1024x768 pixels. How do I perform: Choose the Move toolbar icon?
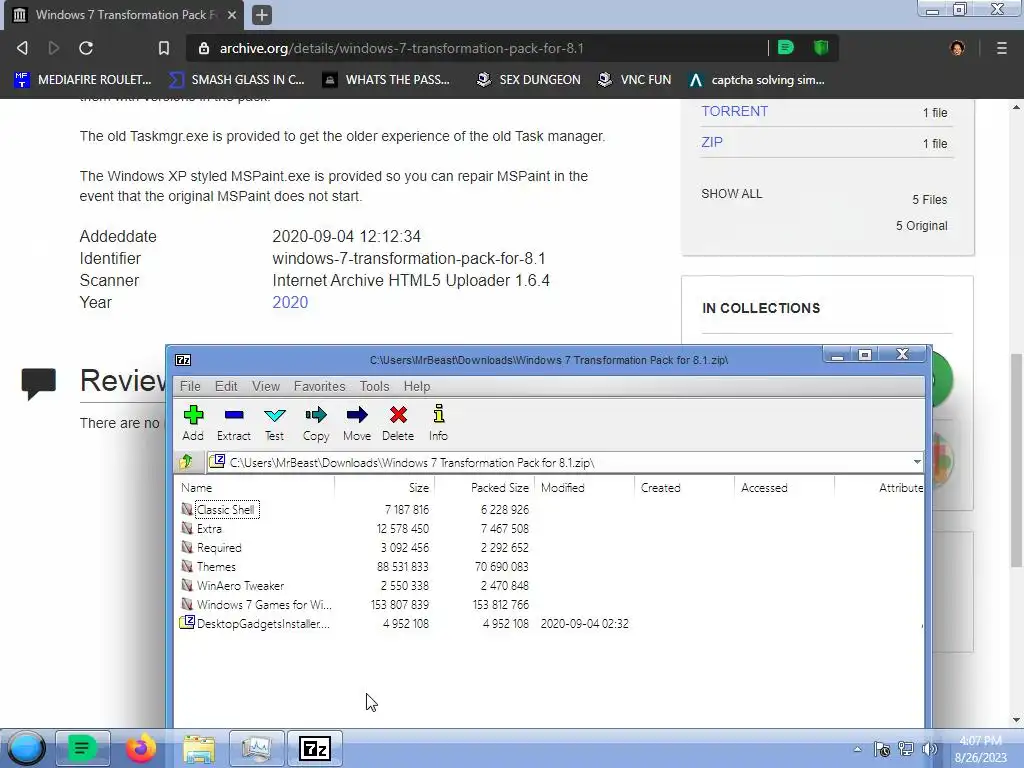pos(357,423)
